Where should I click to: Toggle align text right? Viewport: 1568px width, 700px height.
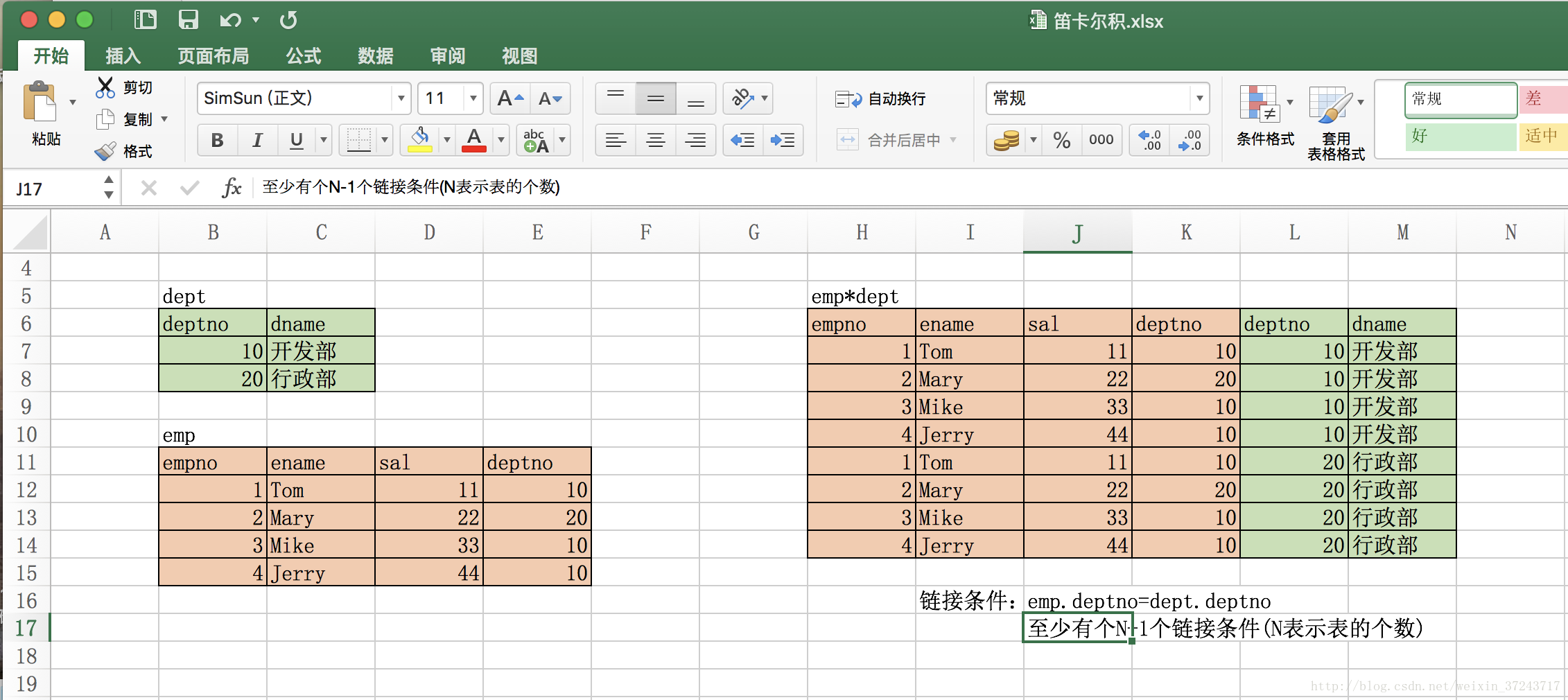pos(695,140)
